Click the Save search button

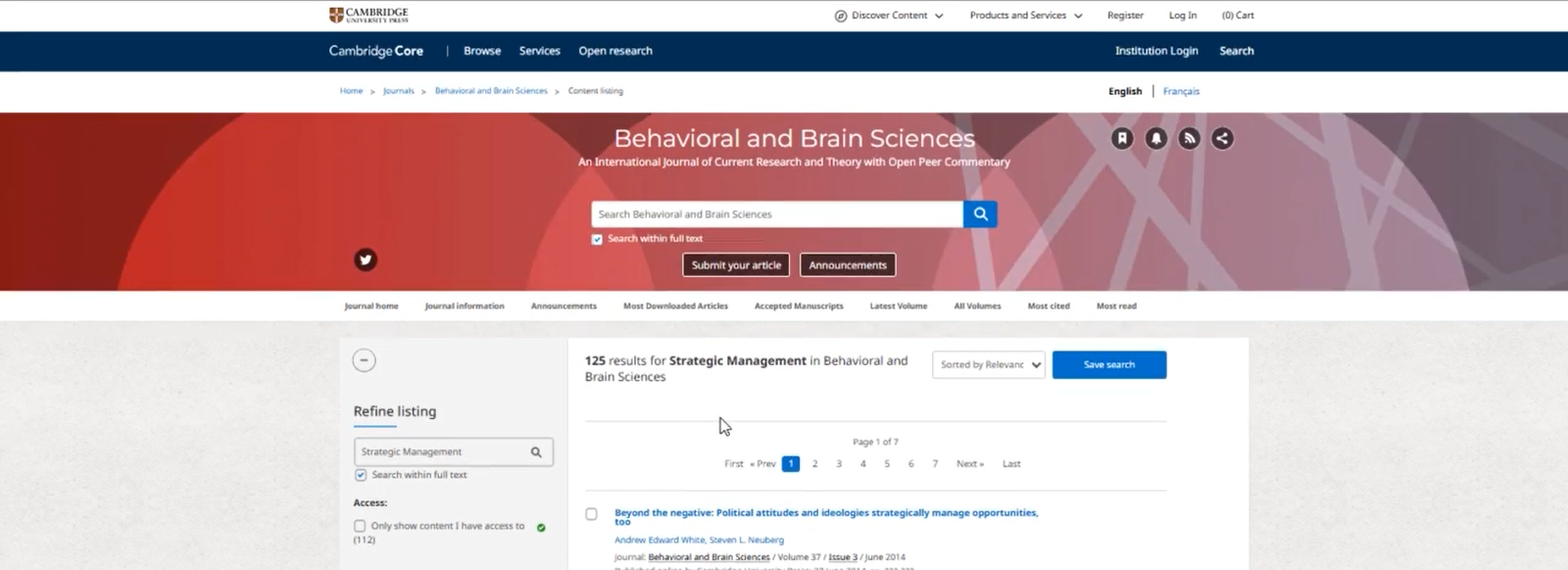click(1108, 365)
